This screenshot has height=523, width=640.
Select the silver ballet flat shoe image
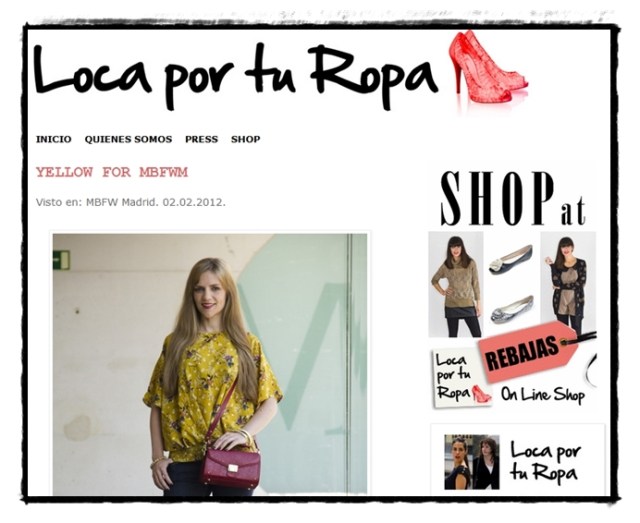coord(512,310)
